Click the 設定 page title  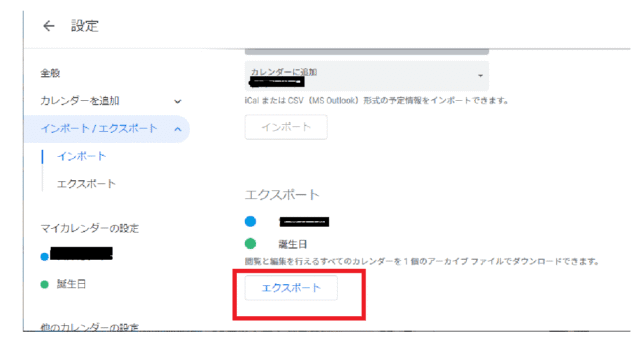(x=84, y=26)
